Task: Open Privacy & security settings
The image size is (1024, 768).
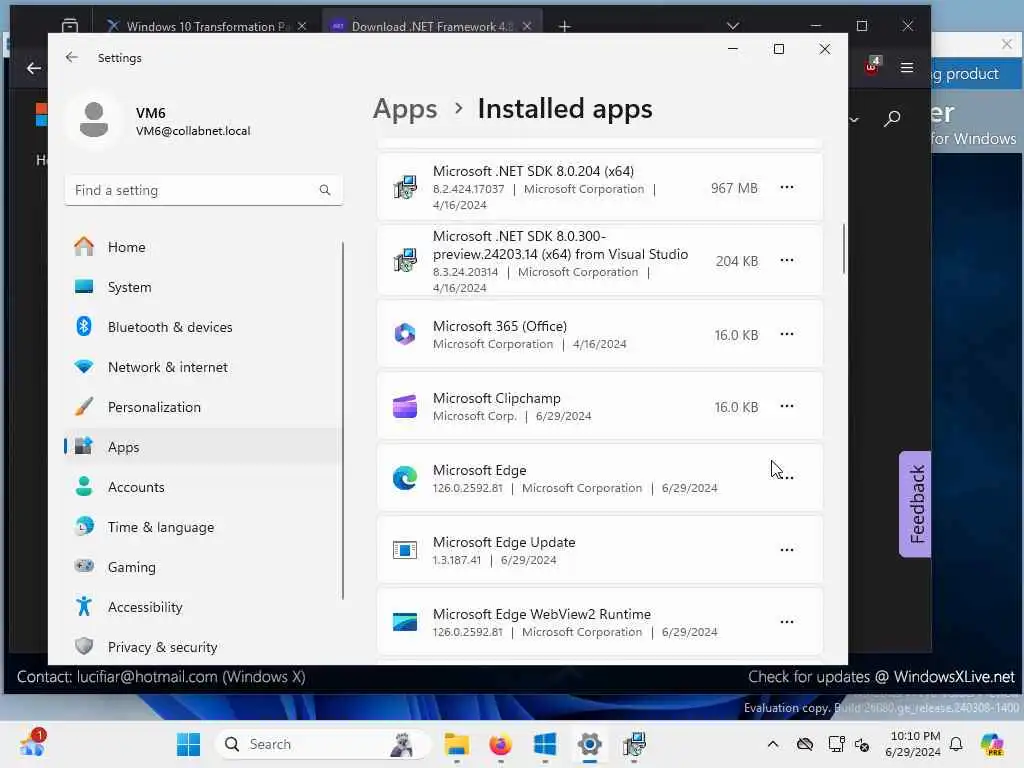Action: [x=204, y=647]
